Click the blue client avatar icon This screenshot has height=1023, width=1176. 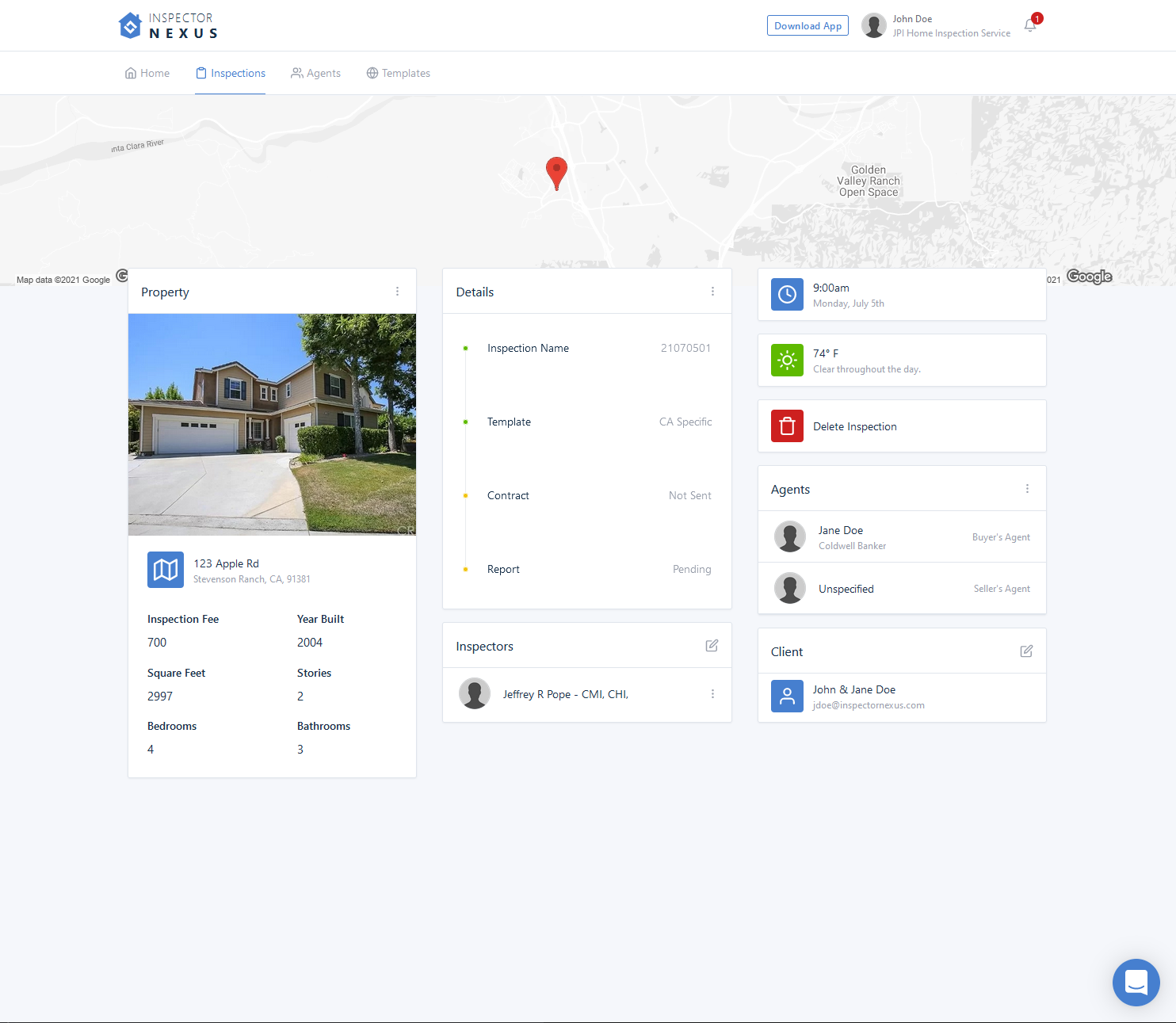coord(787,697)
